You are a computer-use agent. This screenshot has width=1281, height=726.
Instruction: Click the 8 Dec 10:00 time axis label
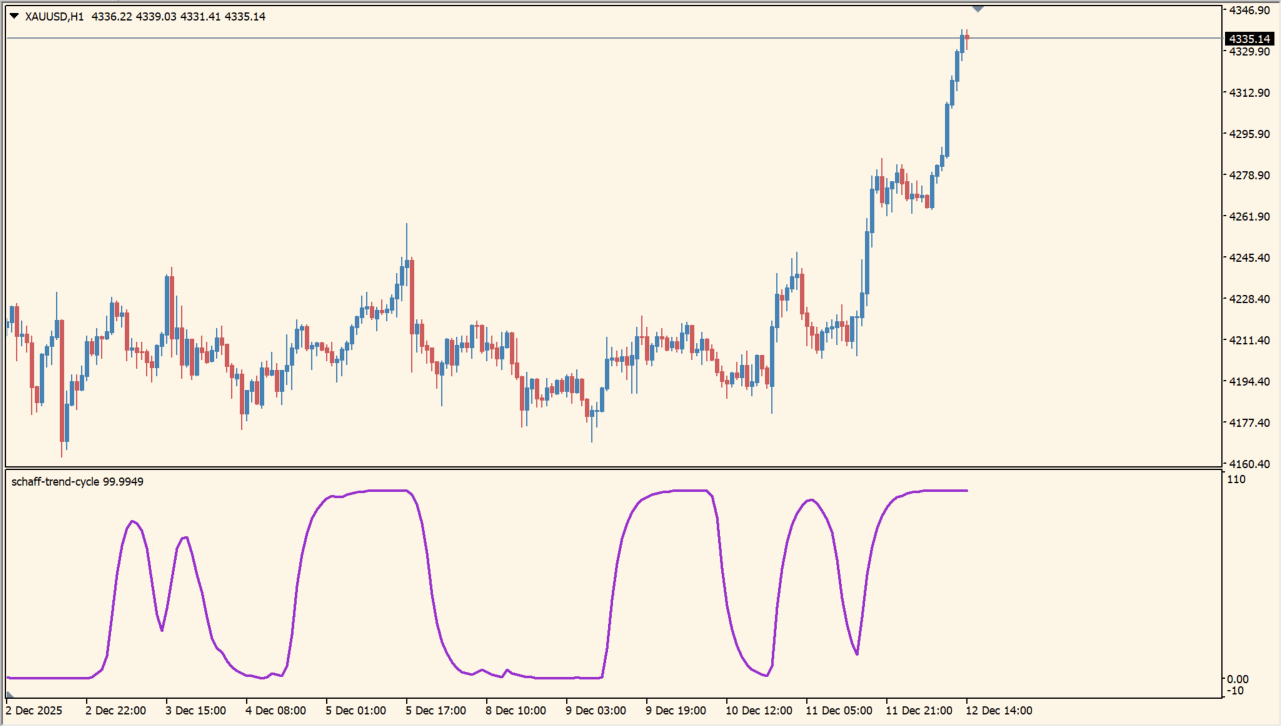[x=516, y=711]
